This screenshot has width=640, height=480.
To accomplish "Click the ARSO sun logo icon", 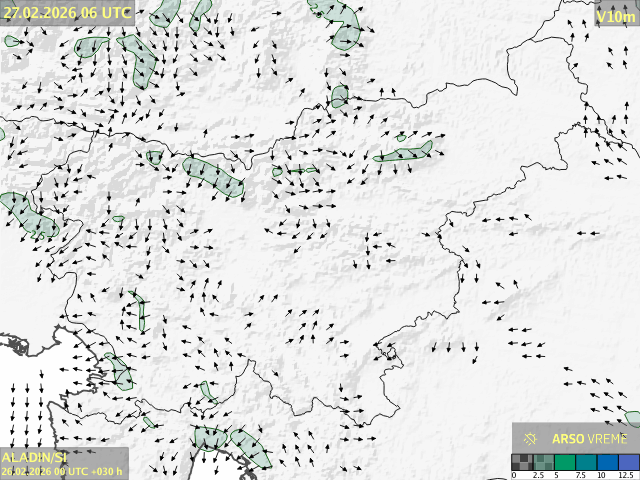I will click(x=530, y=438).
